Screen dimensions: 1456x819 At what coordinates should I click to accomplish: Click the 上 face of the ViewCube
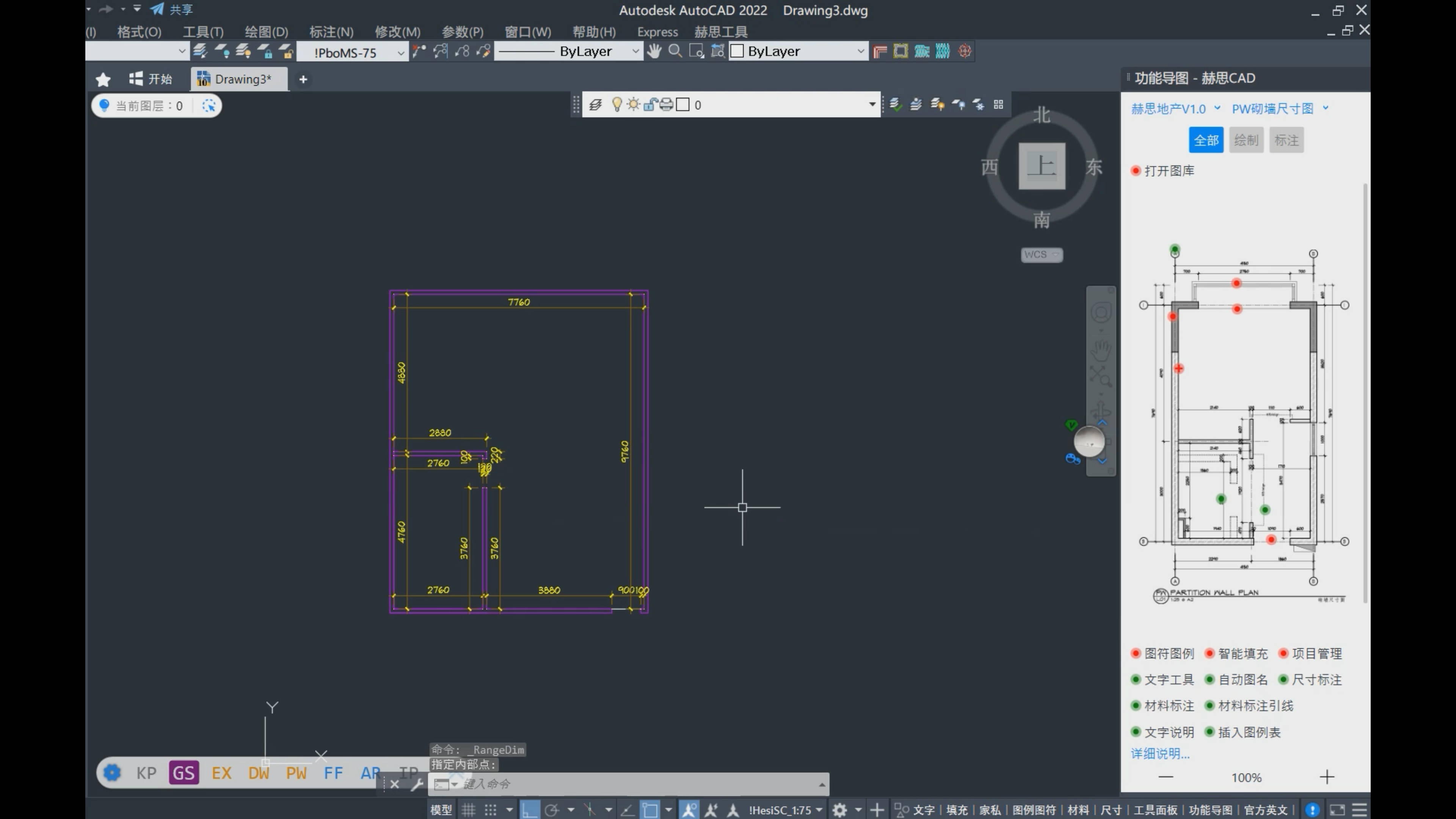pyautogui.click(x=1042, y=166)
